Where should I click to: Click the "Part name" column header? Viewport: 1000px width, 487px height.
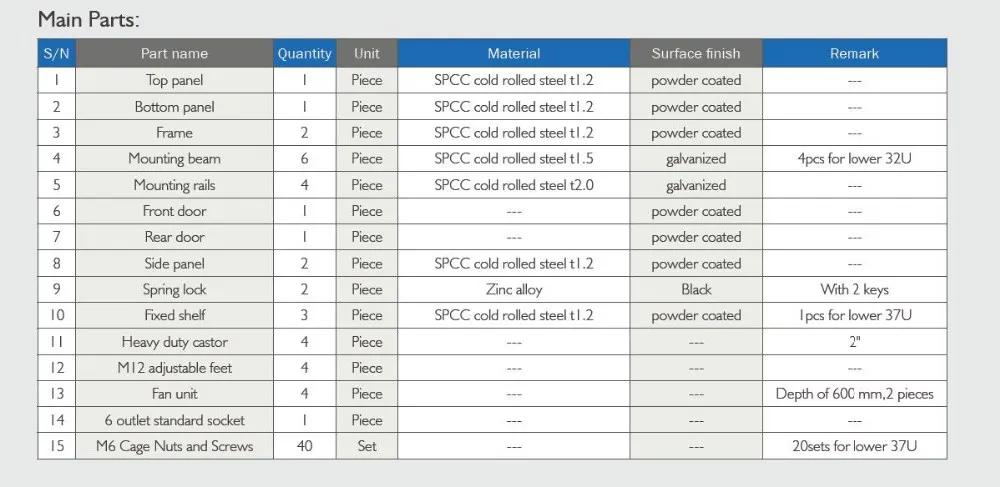tap(174, 54)
